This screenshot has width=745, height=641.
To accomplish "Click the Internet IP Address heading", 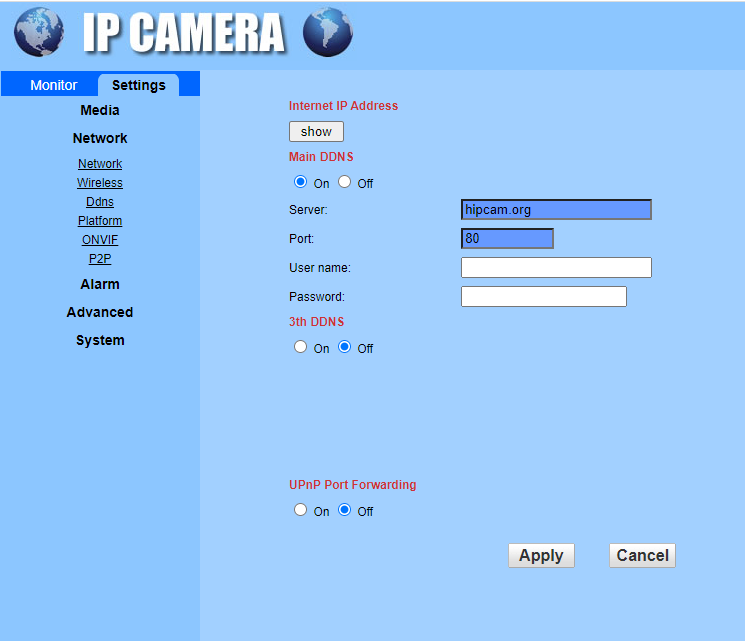I will (344, 105).
